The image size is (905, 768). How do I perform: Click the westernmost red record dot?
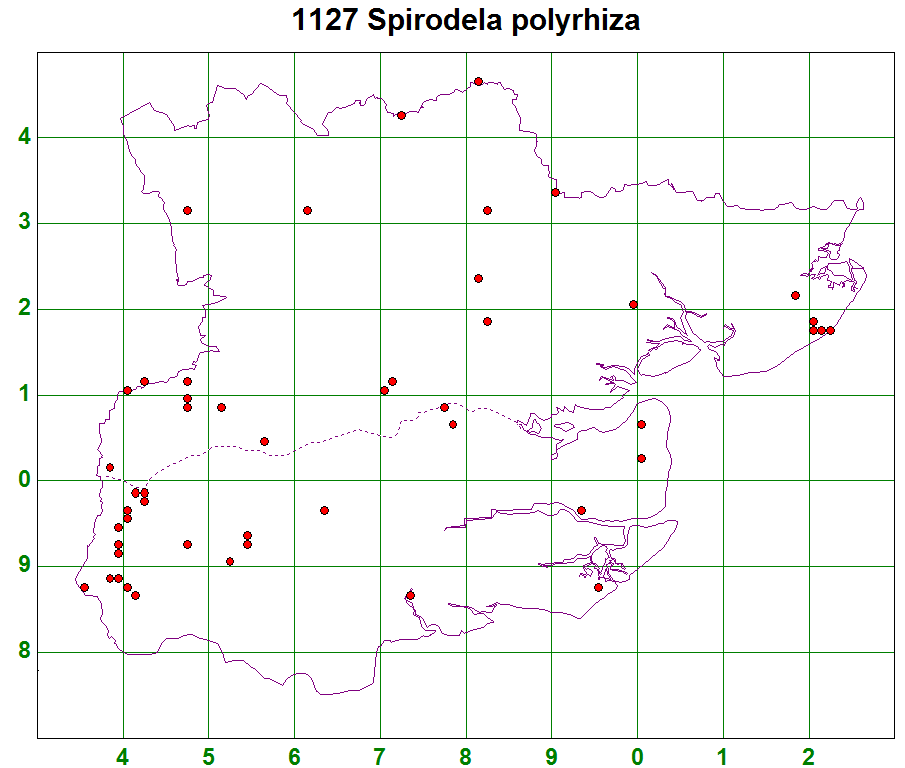tap(84, 587)
